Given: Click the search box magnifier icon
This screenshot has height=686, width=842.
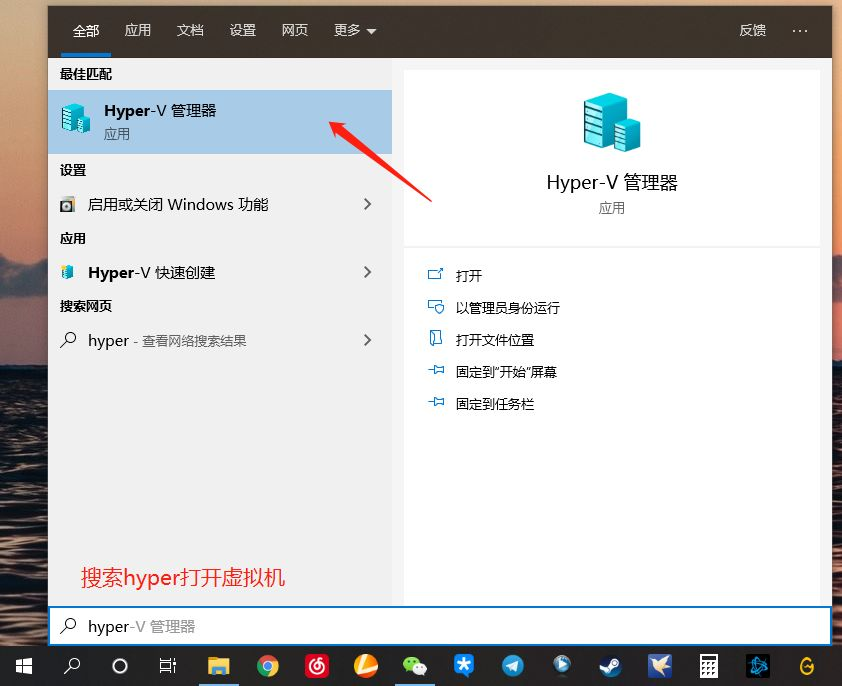Looking at the screenshot, I should click(68, 625).
